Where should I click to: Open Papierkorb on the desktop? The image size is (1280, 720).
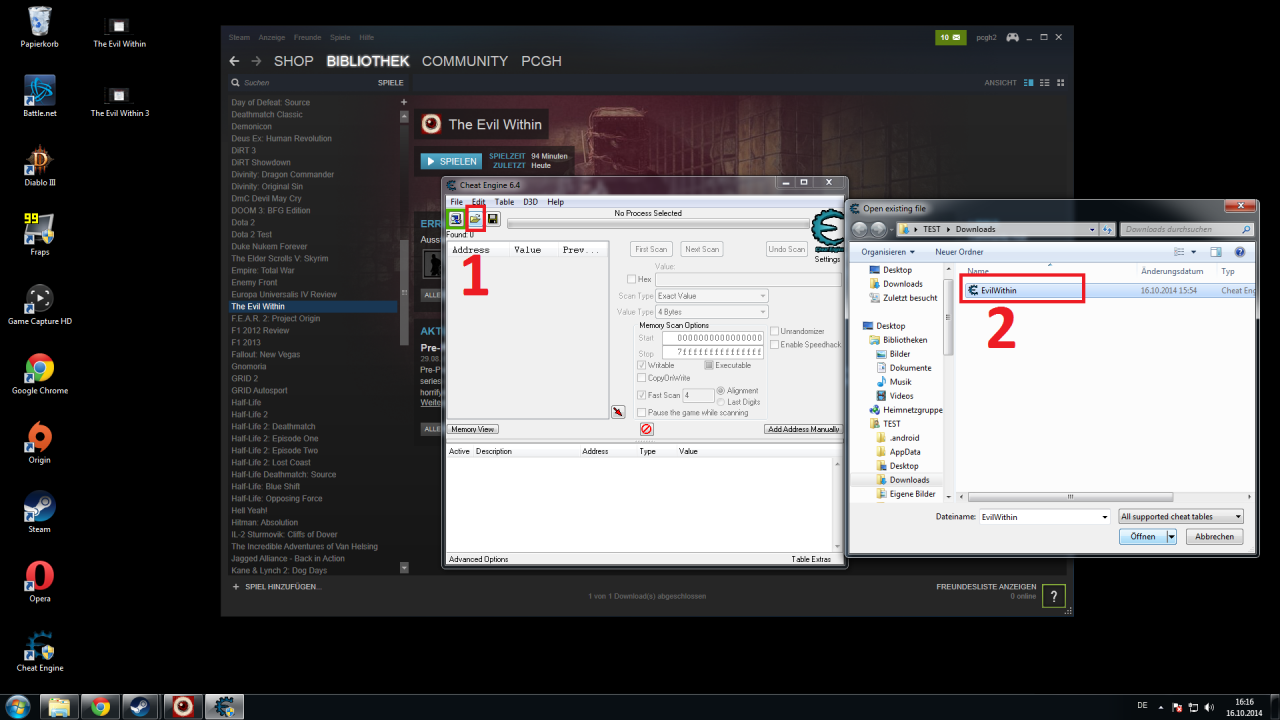click(x=40, y=27)
